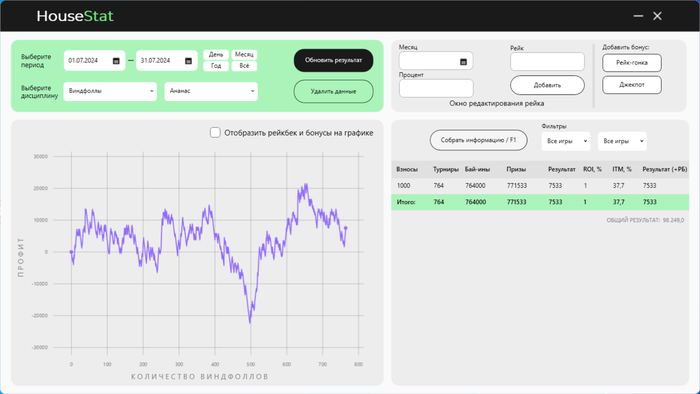The width and height of the screenshot is (700, 394).
Task: Open calendar picker for start date 01.07.2024
Action: coord(116,61)
